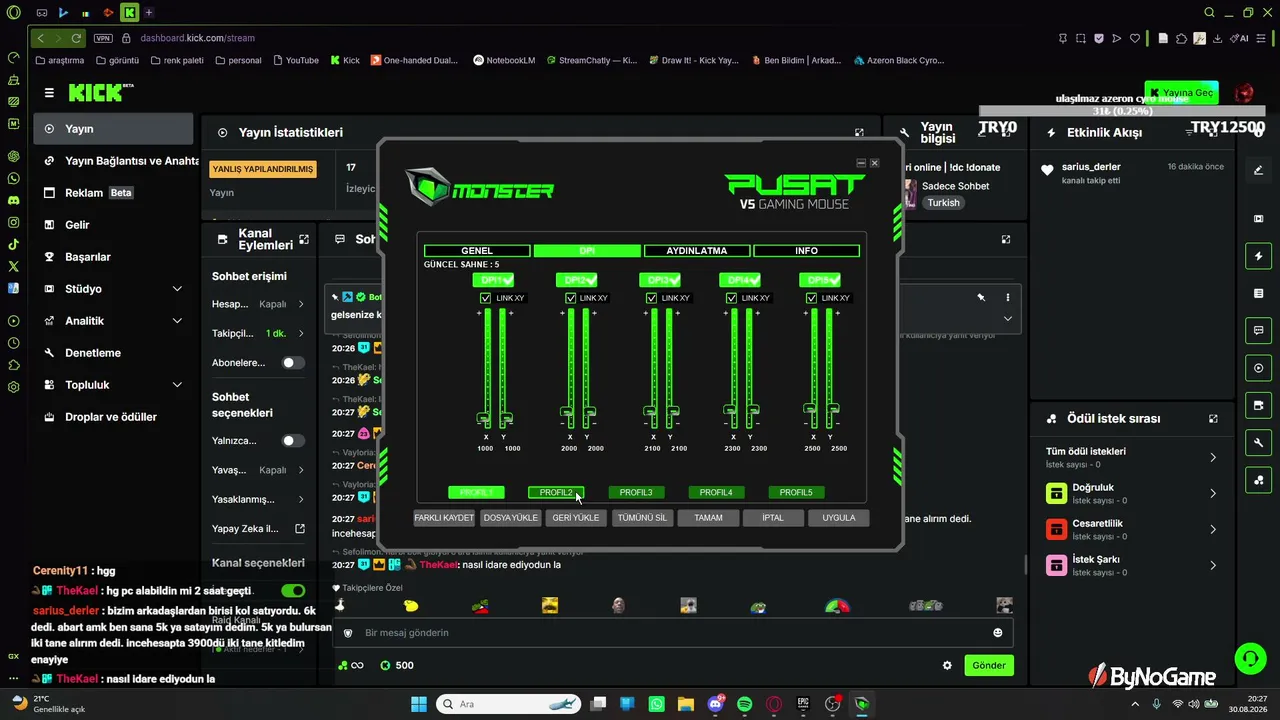
Task: Toggle the DPI3 stage enable button
Action: (x=659, y=280)
